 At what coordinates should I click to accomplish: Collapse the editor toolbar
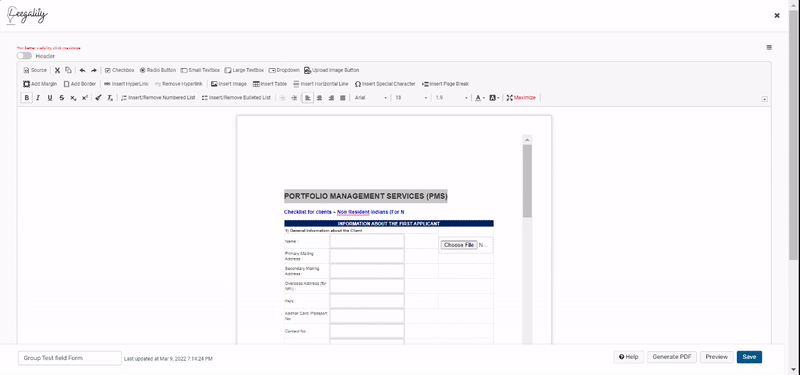(x=764, y=99)
